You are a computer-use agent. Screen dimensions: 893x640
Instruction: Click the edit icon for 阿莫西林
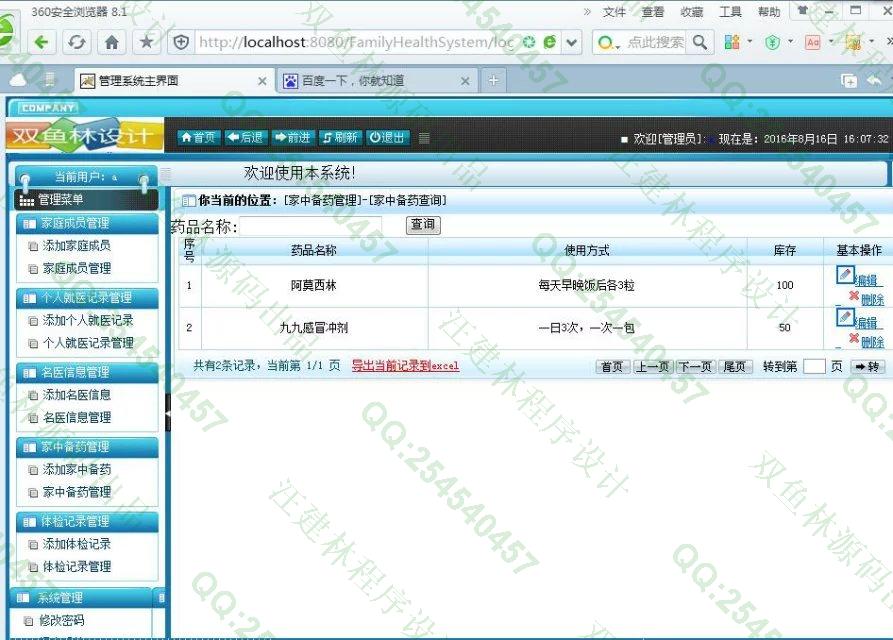click(845, 275)
